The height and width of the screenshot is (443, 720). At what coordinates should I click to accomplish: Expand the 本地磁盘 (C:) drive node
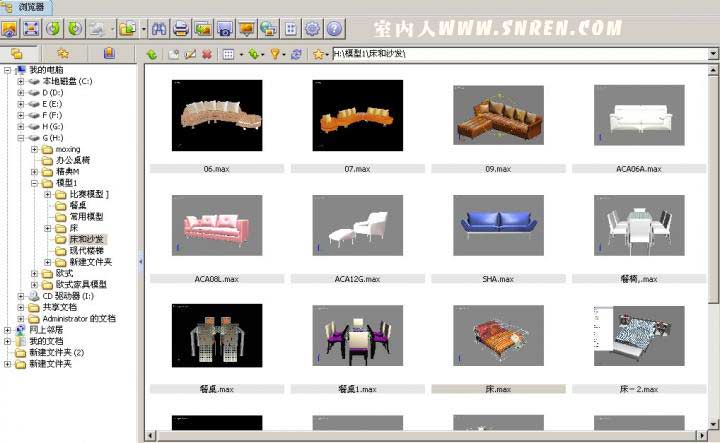pos(21,81)
